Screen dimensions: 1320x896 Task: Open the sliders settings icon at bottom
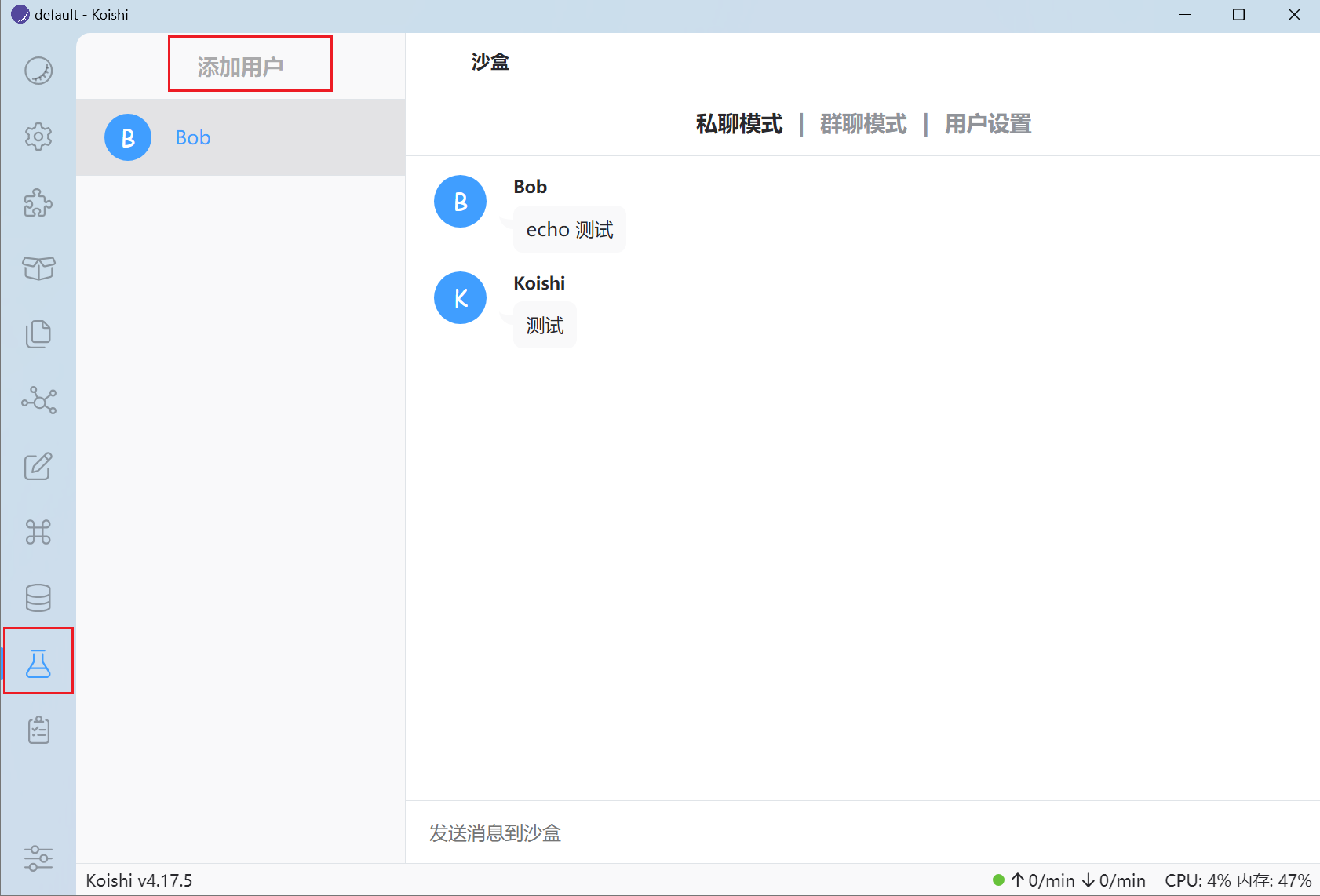pos(38,858)
